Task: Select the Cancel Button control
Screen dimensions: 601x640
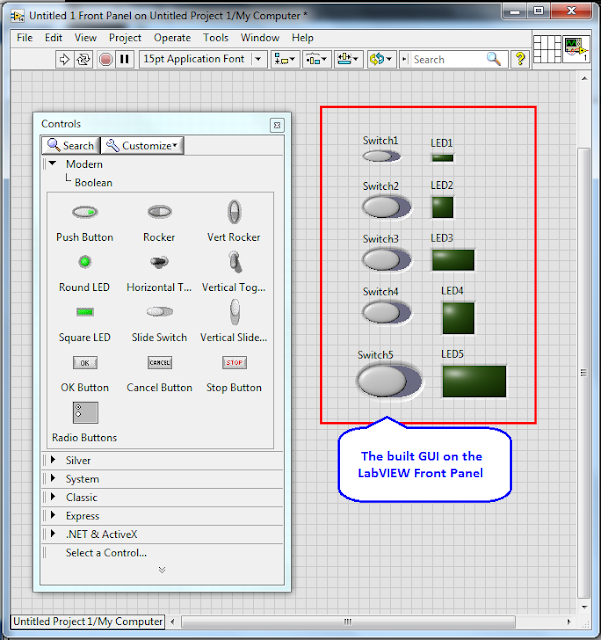Action: point(160,362)
